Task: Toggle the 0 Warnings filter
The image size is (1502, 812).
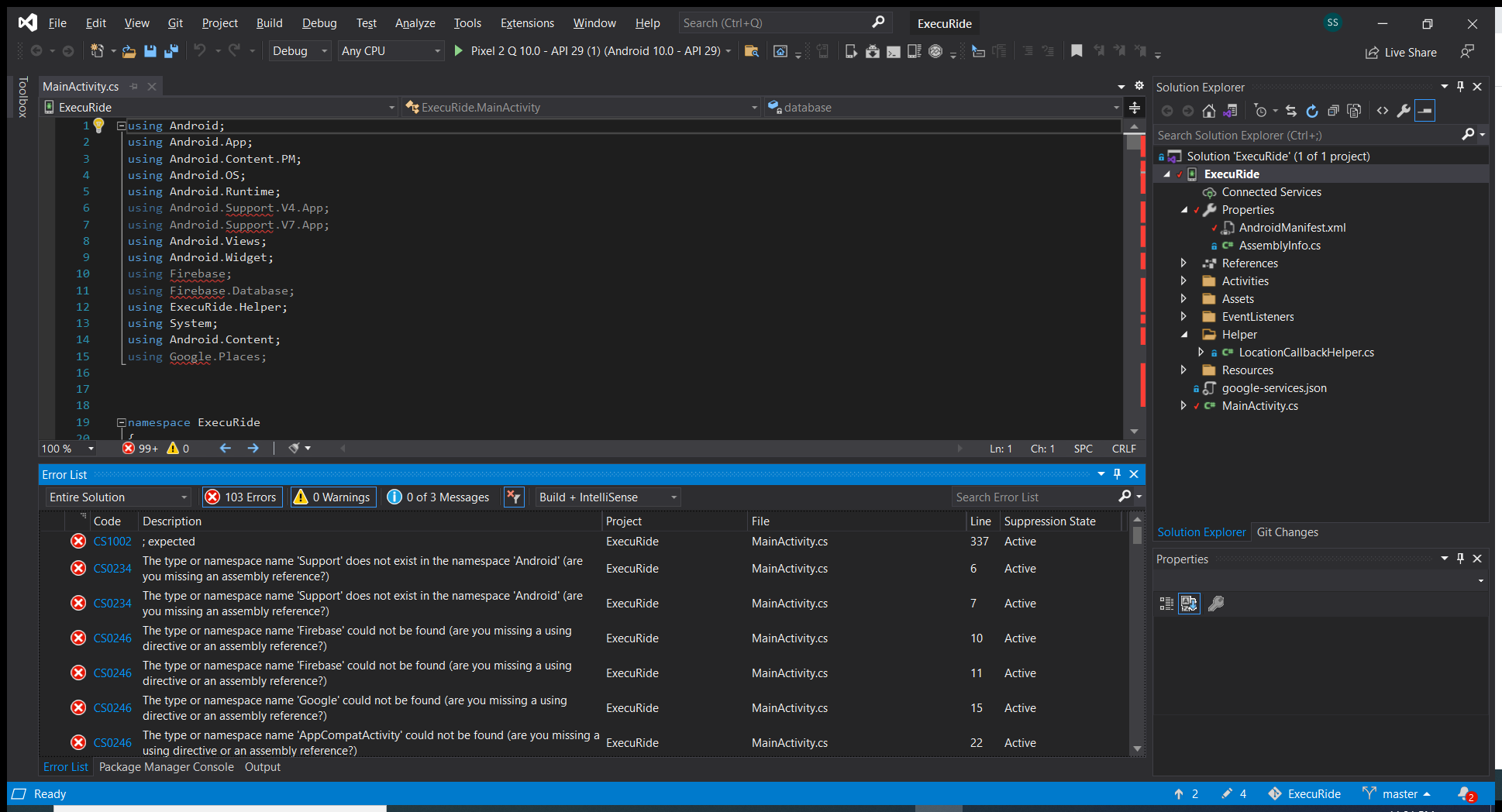Action: (332, 497)
